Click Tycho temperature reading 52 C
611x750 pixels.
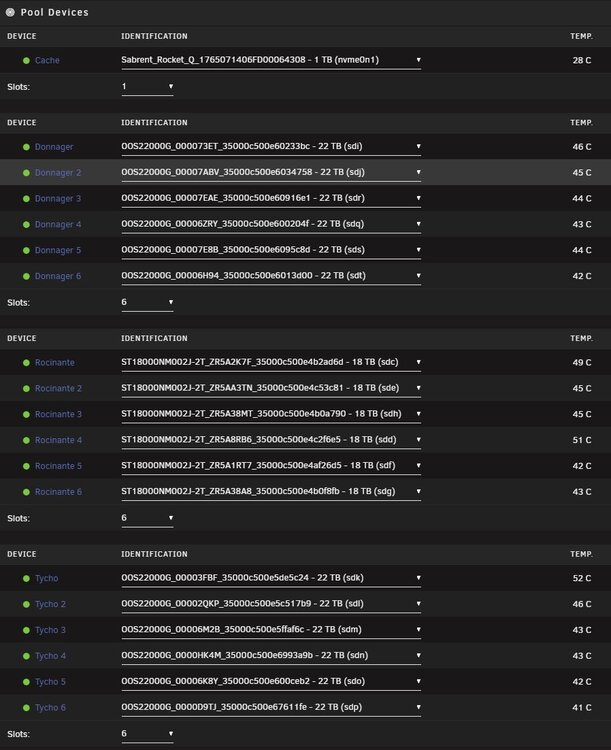click(x=582, y=578)
